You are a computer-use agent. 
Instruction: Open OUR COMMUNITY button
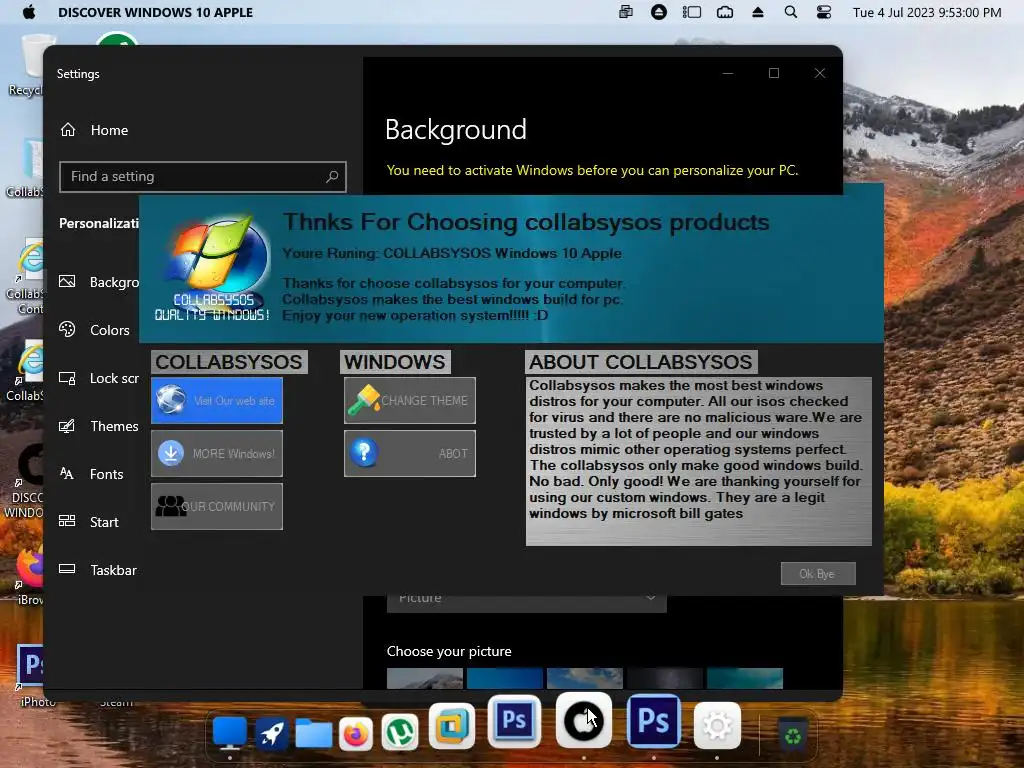[x=217, y=506]
